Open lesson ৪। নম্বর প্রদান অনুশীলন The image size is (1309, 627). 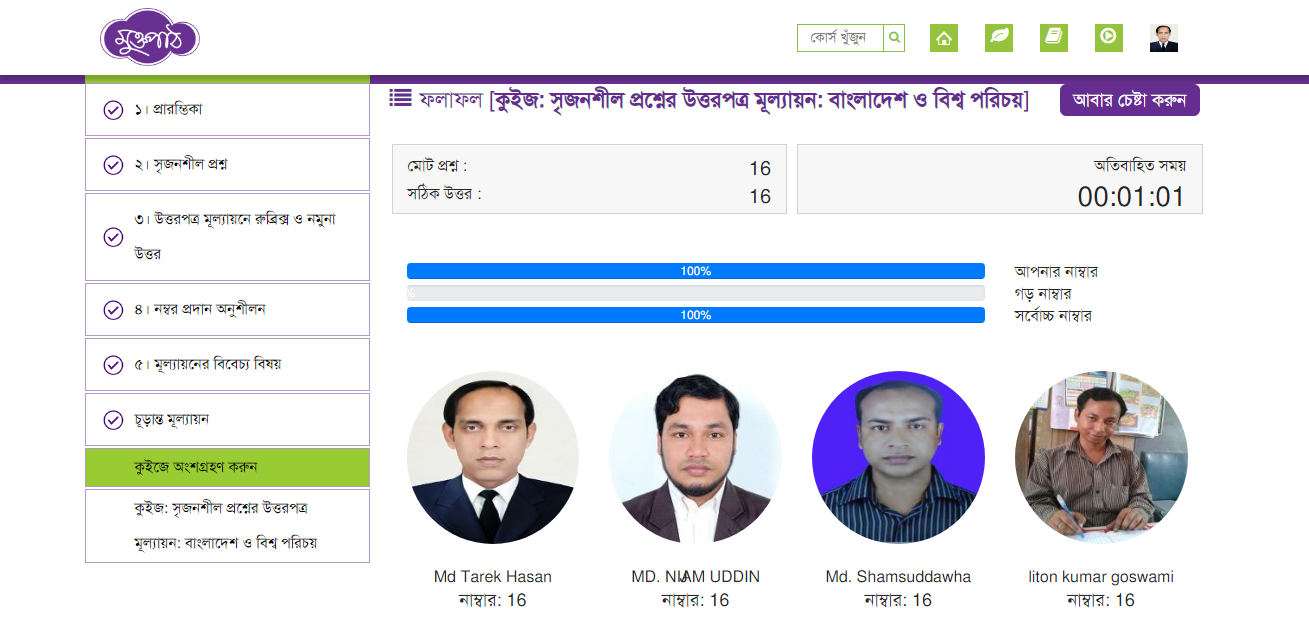click(x=227, y=310)
